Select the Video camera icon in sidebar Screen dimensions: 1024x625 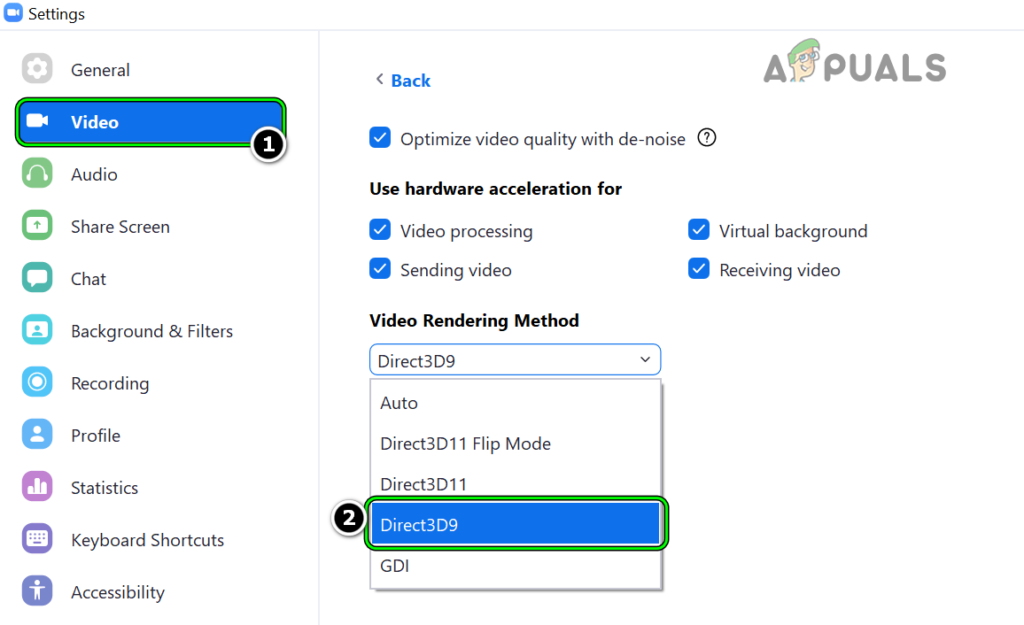[x=37, y=121]
